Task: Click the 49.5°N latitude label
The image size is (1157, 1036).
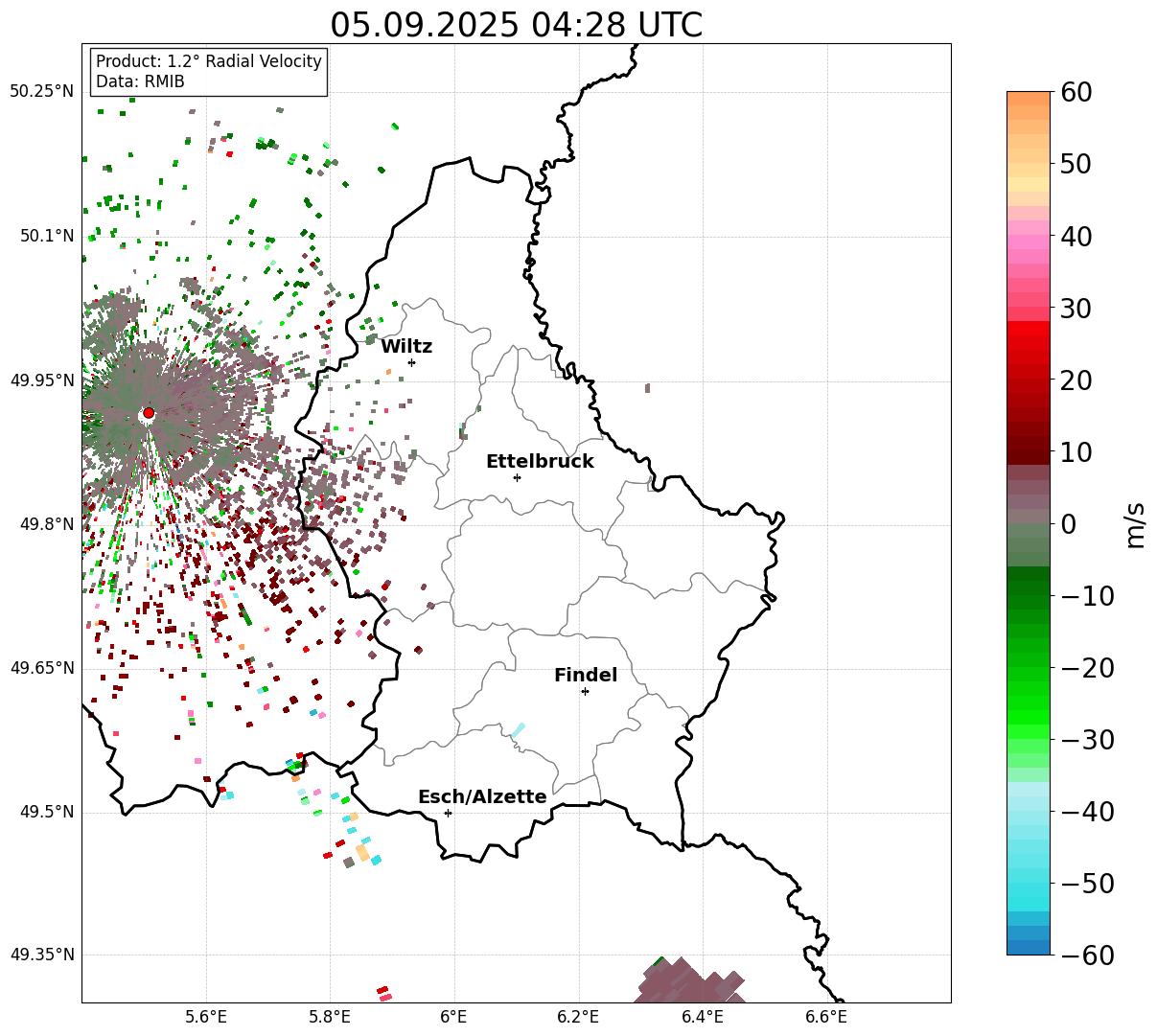Action: click(x=46, y=813)
